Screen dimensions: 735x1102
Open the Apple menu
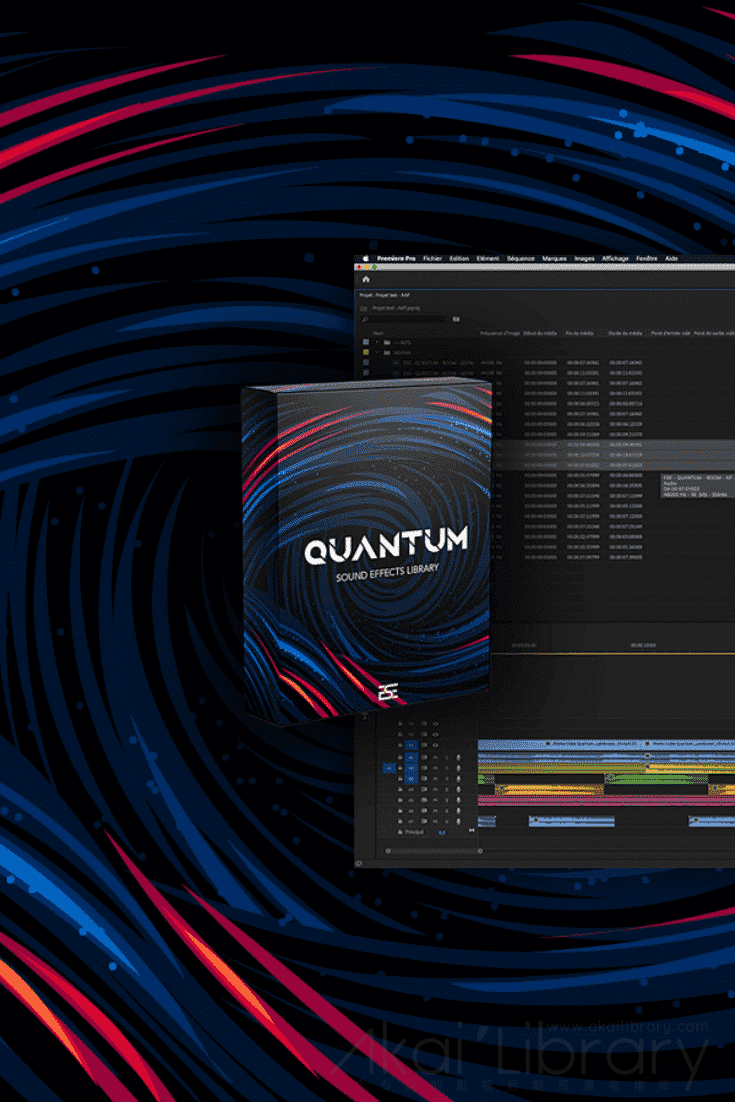pyautogui.click(x=365, y=258)
